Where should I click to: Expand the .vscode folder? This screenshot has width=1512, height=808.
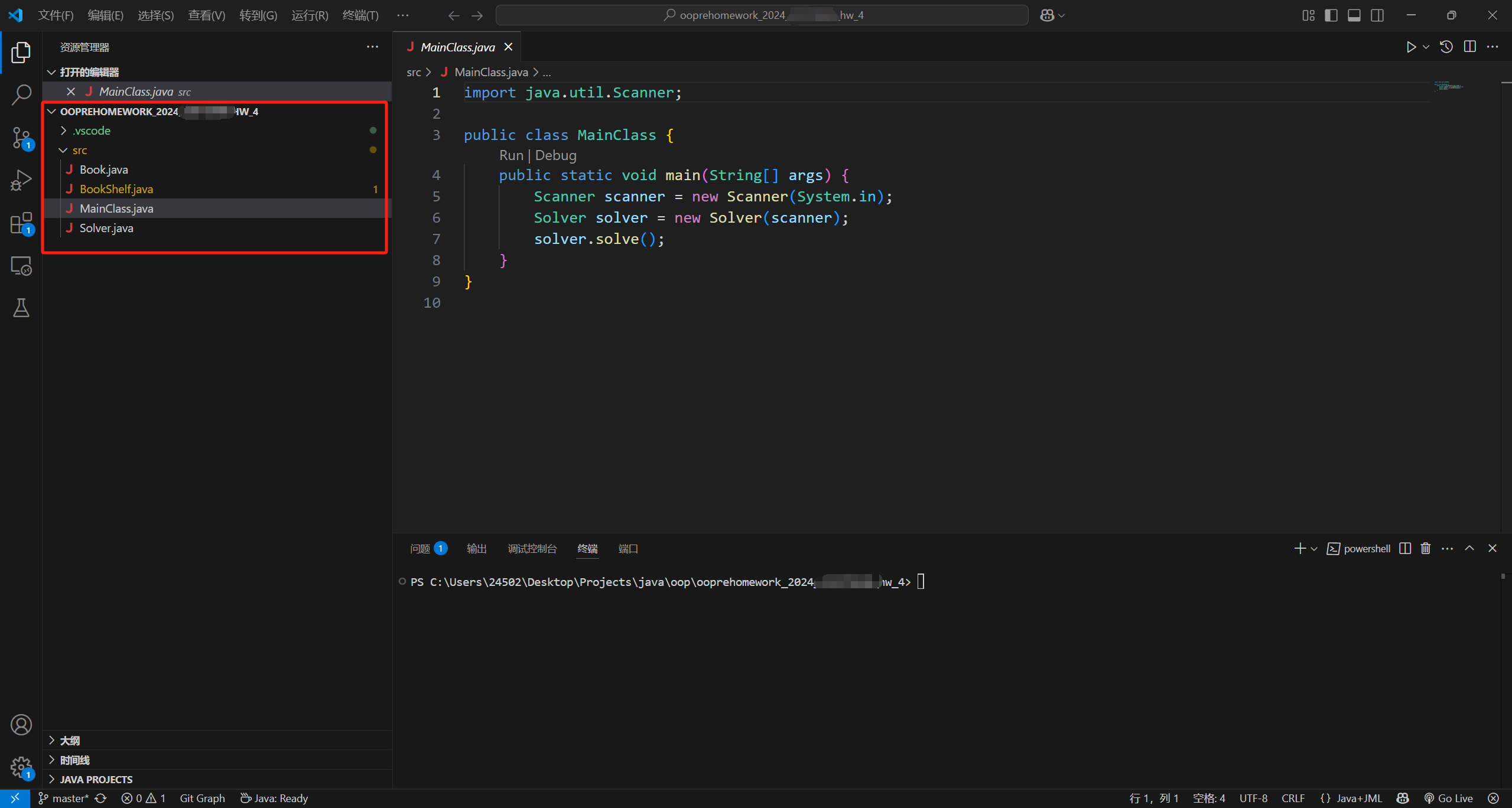click(x=92, y=131)
